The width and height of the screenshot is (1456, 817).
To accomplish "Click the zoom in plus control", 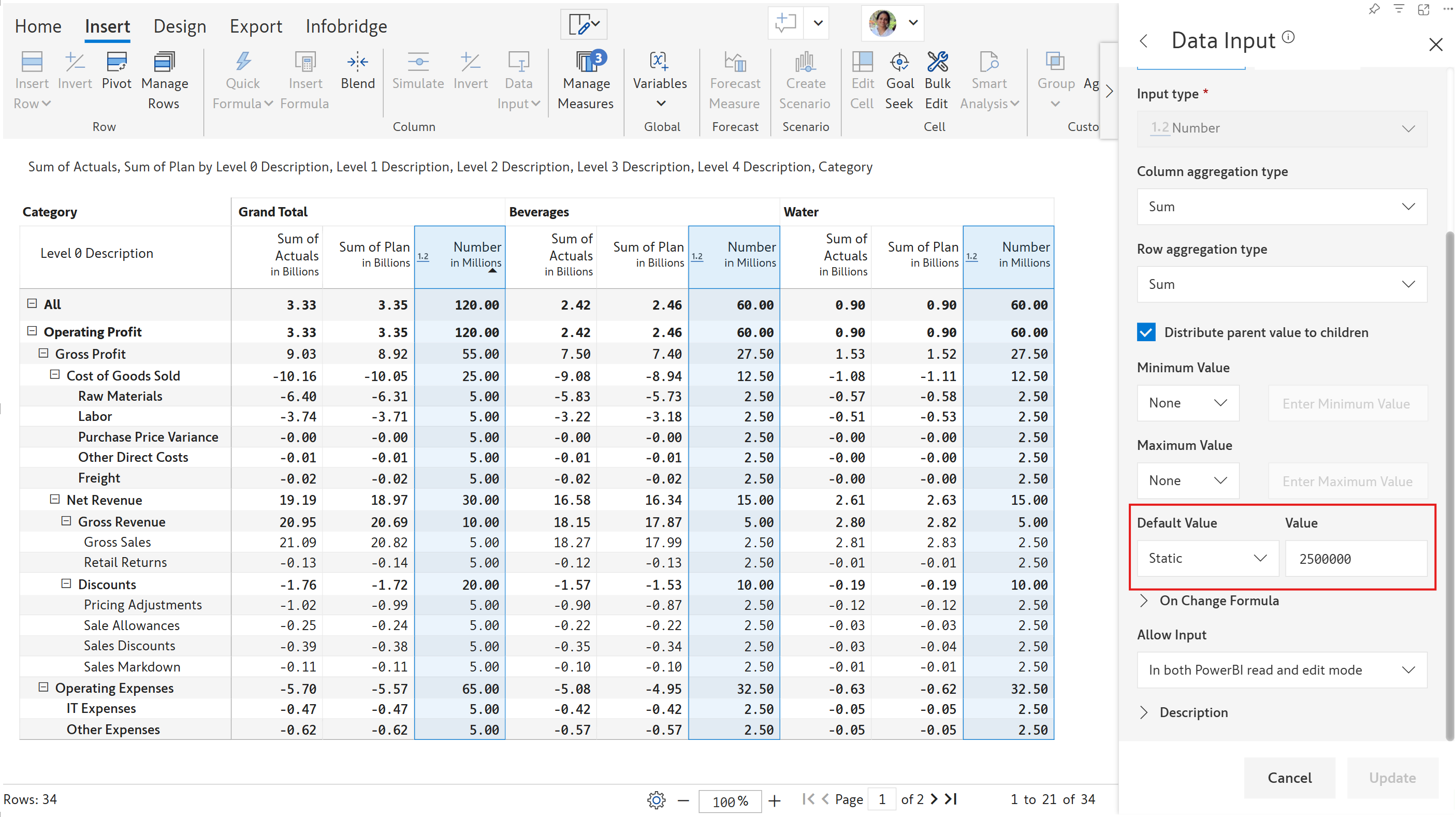I will click(x=775, y=800).
